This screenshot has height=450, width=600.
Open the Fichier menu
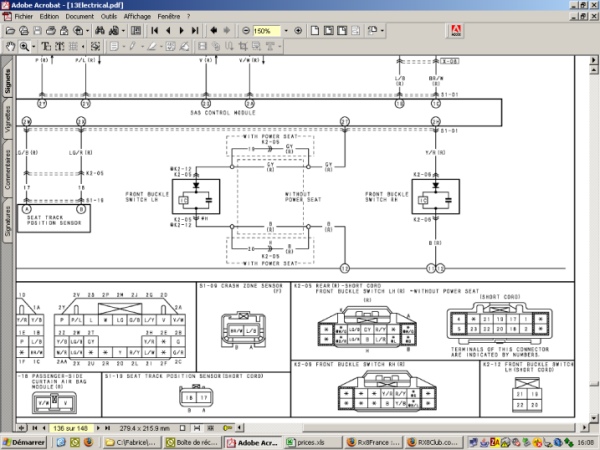pos(23,16)
